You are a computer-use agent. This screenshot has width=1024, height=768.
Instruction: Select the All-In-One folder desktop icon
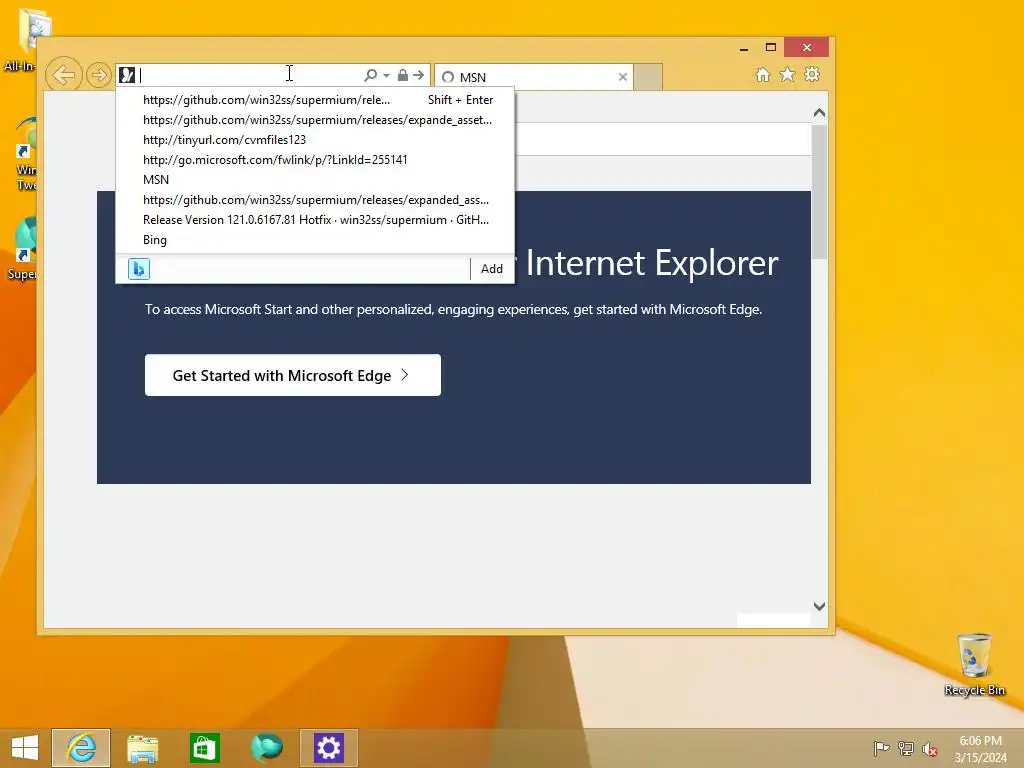[25, 39]
